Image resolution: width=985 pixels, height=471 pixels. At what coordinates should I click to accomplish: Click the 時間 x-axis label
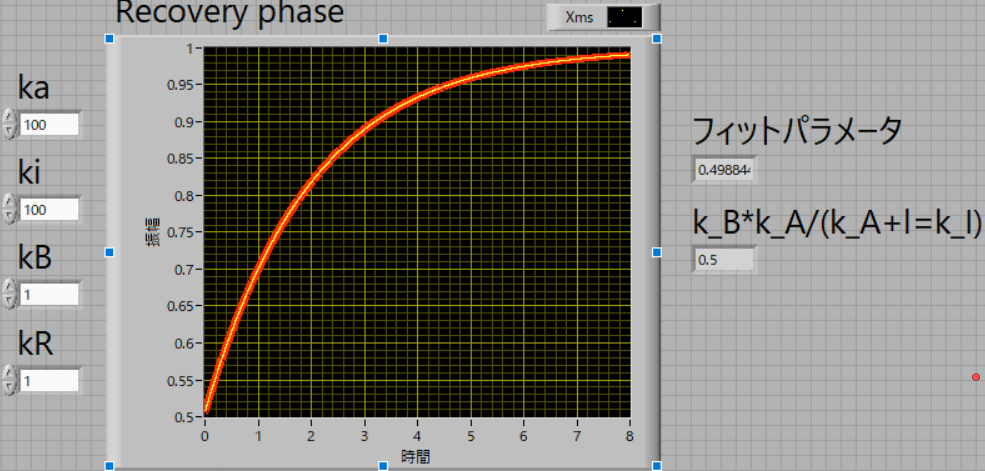point(416,456)
